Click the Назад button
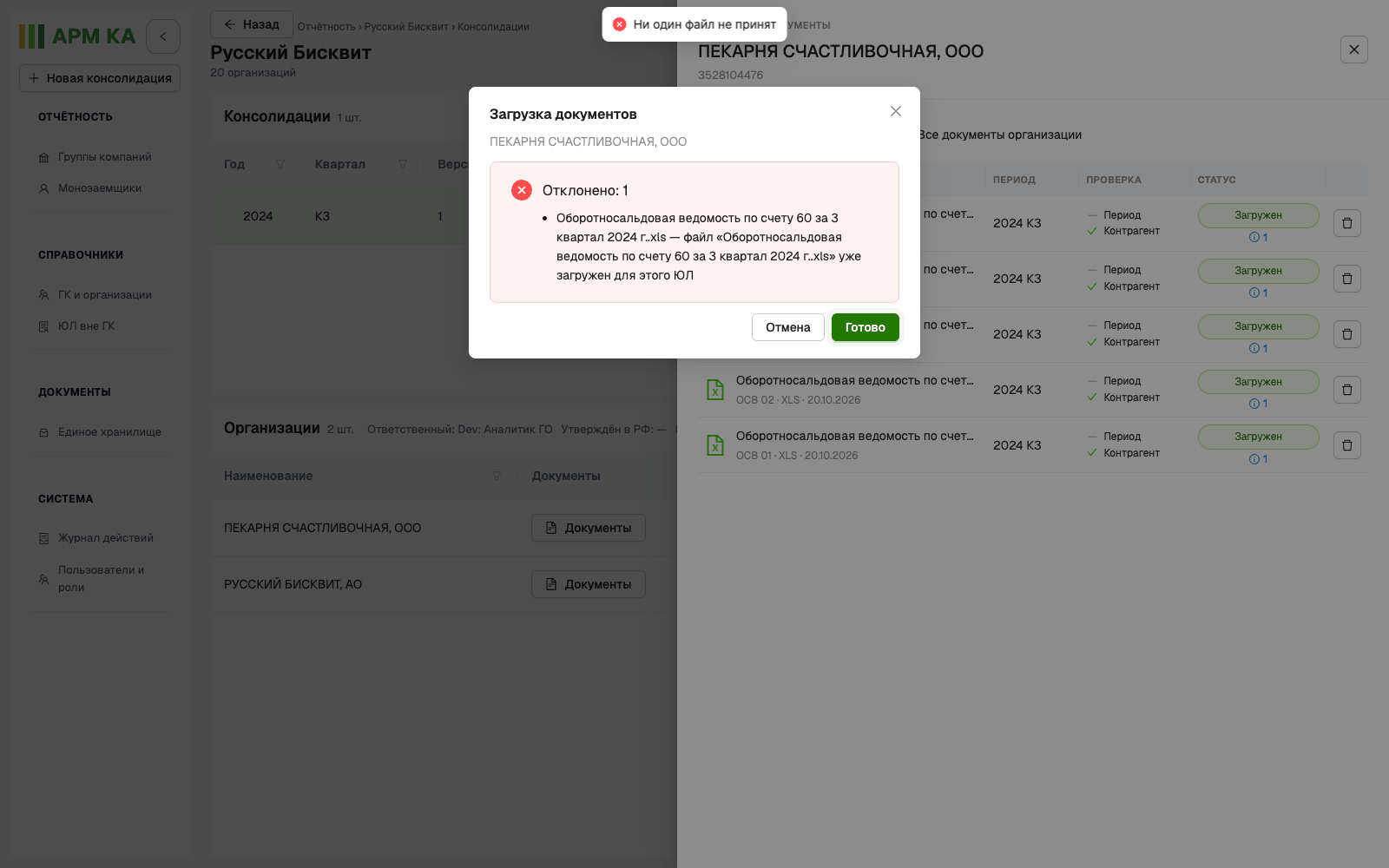The height and width of the screenshot is (868, 1389). pyautogui.click(x=252, y=24)
